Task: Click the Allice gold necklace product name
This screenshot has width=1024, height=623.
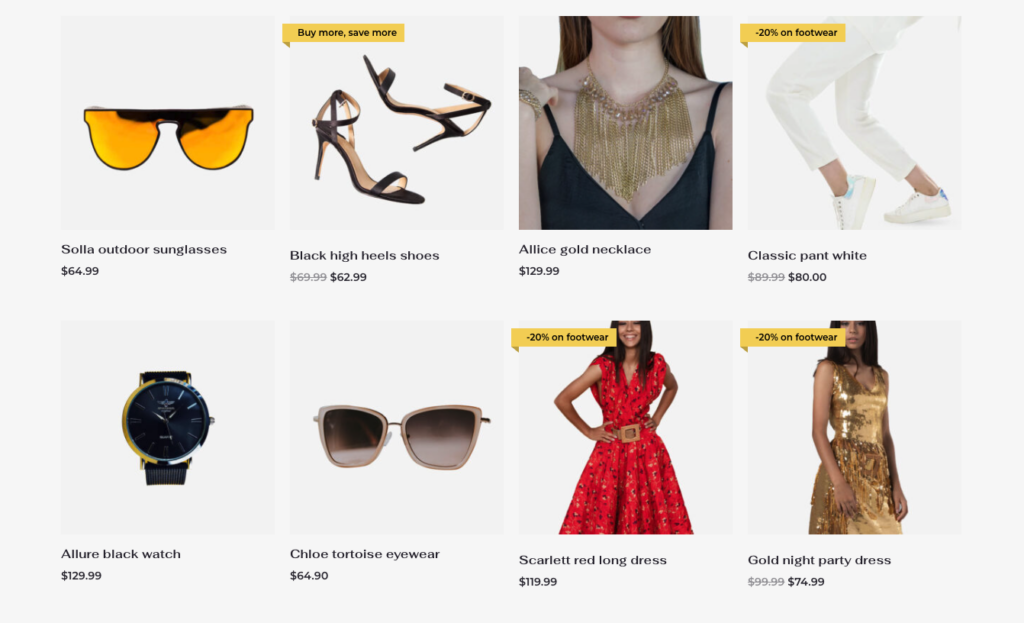Action: [x=584, y=249]
